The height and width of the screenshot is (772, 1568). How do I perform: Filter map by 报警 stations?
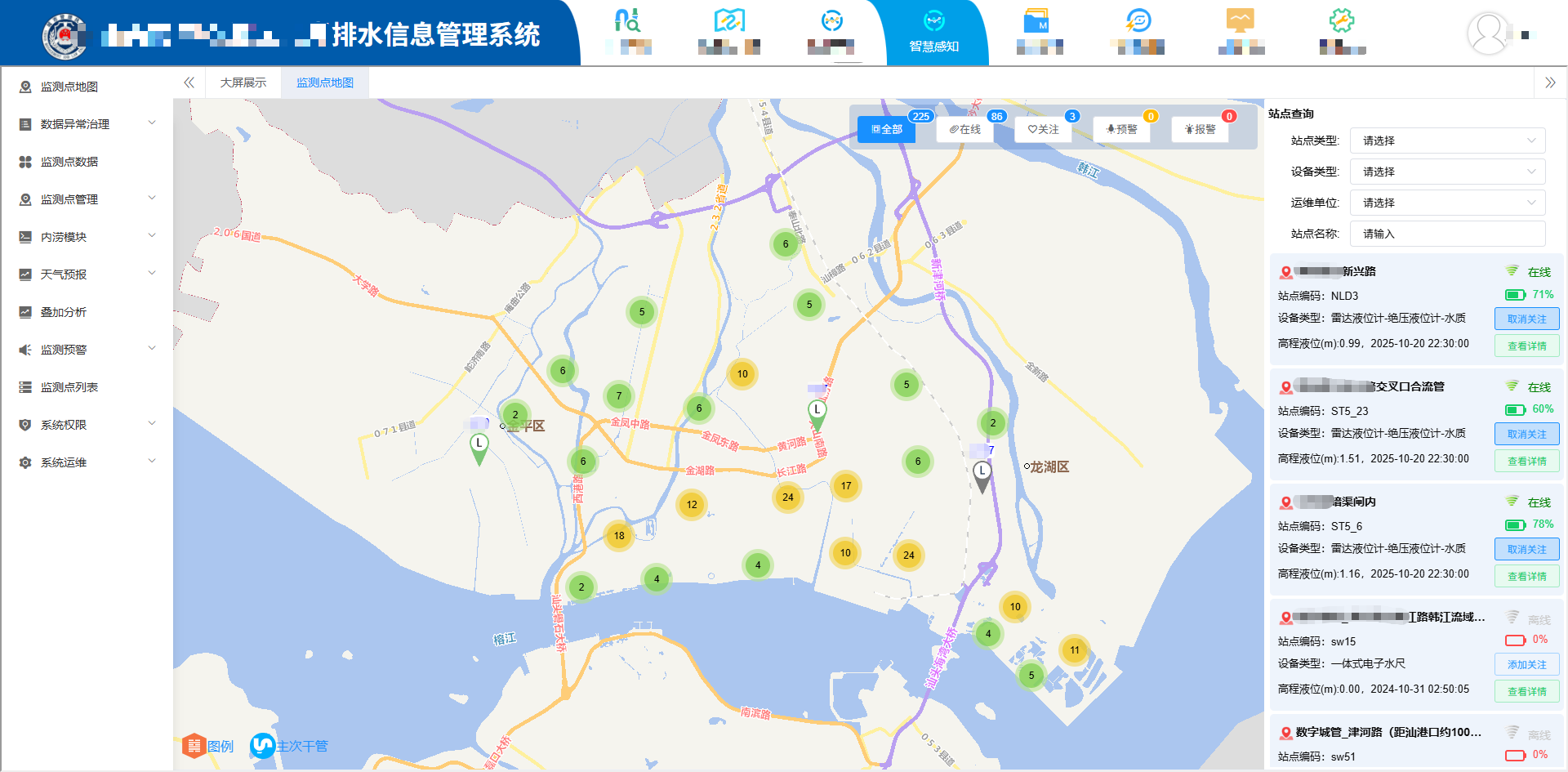(1200, 129)
